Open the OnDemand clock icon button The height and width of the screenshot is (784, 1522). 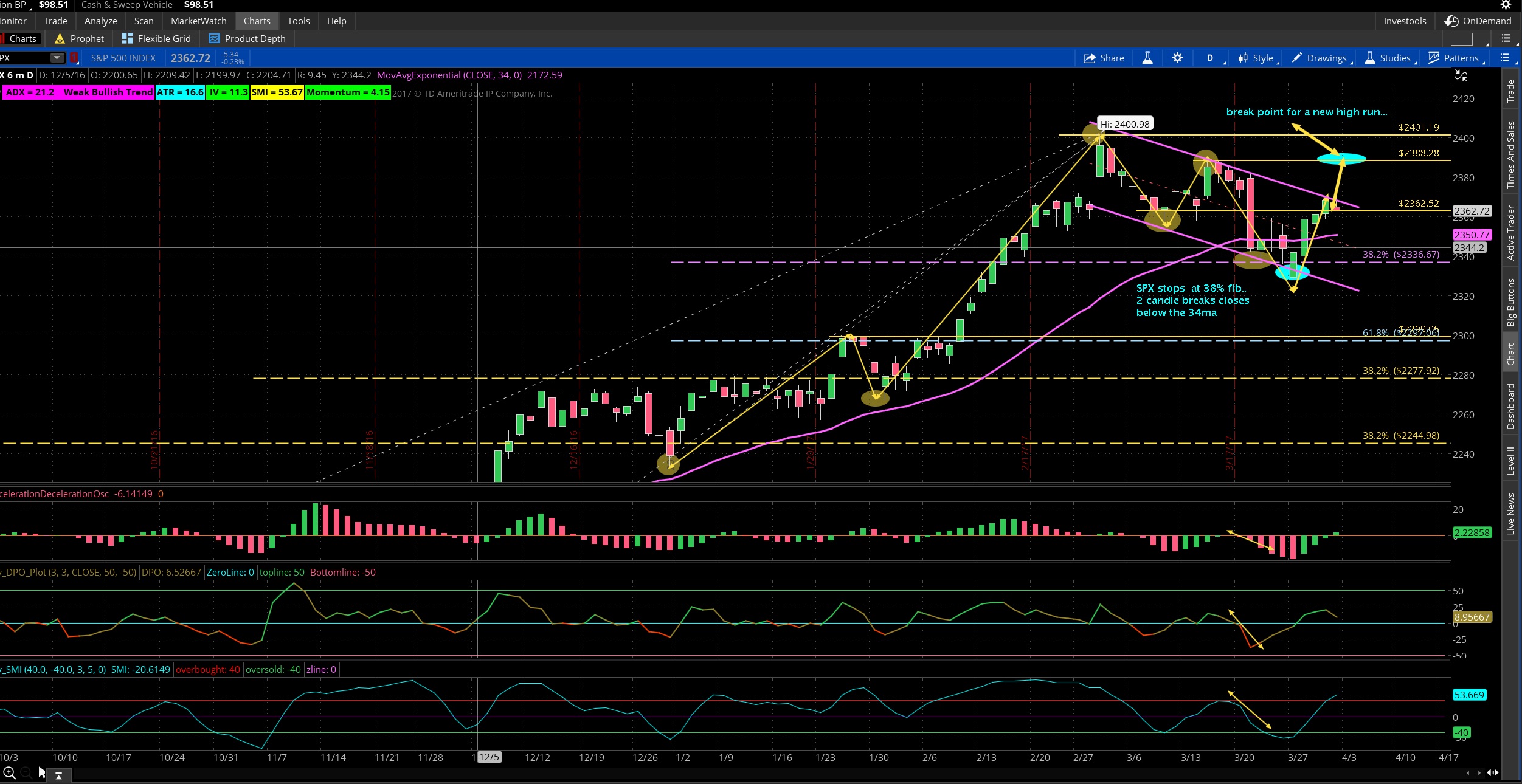[1451, 21]
